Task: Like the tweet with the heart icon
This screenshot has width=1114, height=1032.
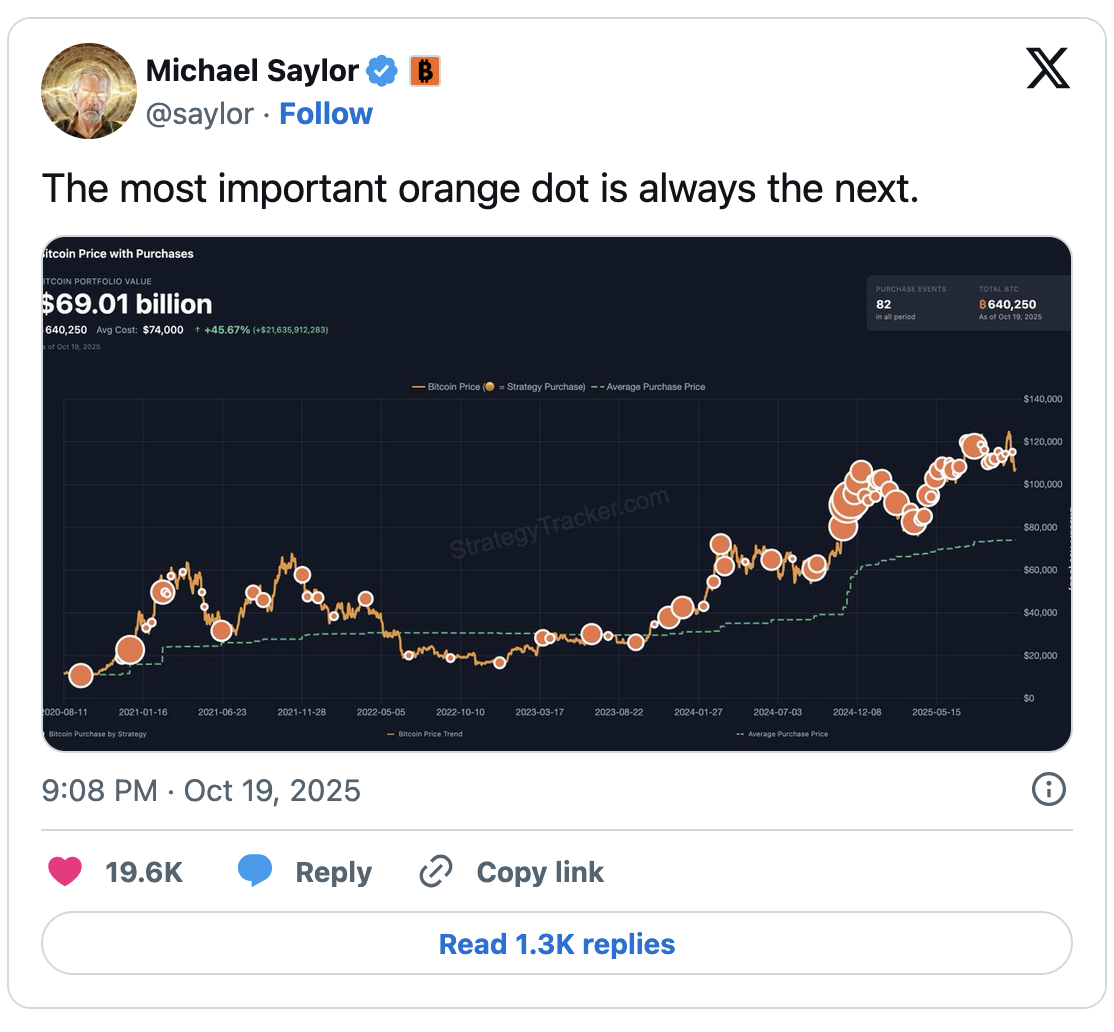Action: [65, 872]
